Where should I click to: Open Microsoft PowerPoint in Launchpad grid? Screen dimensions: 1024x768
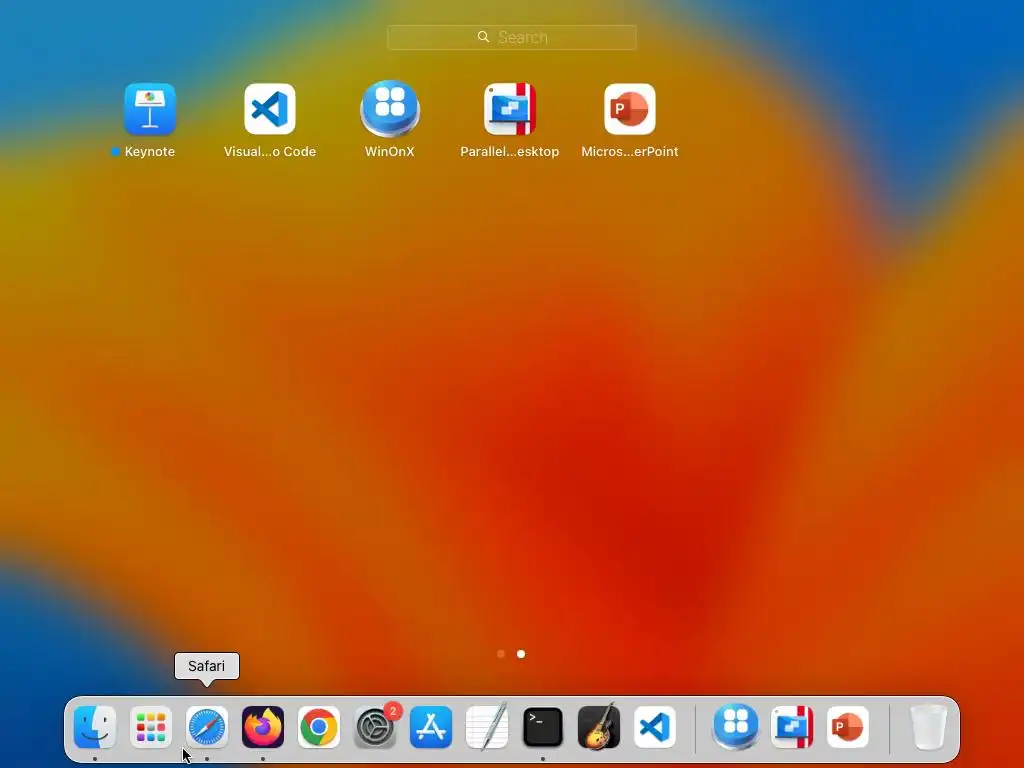coord(630,109)
